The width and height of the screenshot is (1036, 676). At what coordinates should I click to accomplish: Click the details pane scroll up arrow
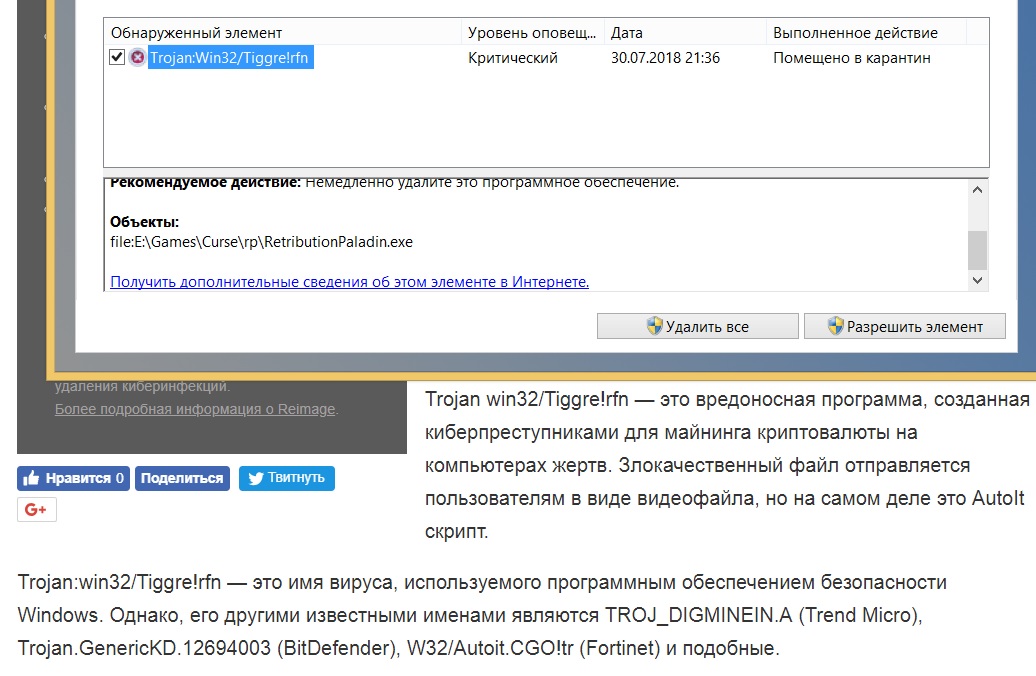tap(978, 190)
